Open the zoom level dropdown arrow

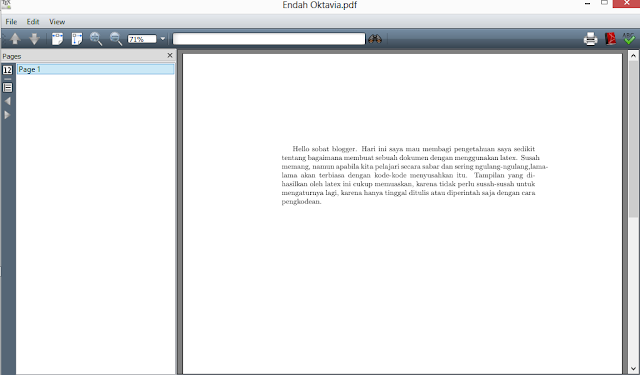tap(162, 39)
